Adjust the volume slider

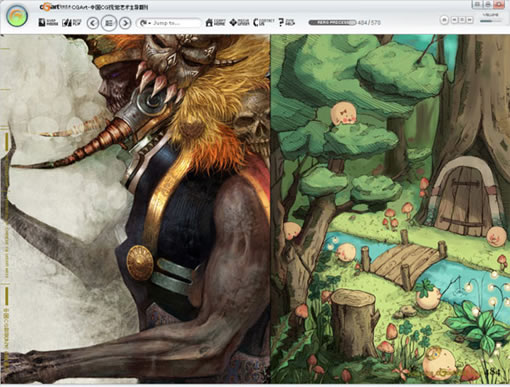point(491,21)
